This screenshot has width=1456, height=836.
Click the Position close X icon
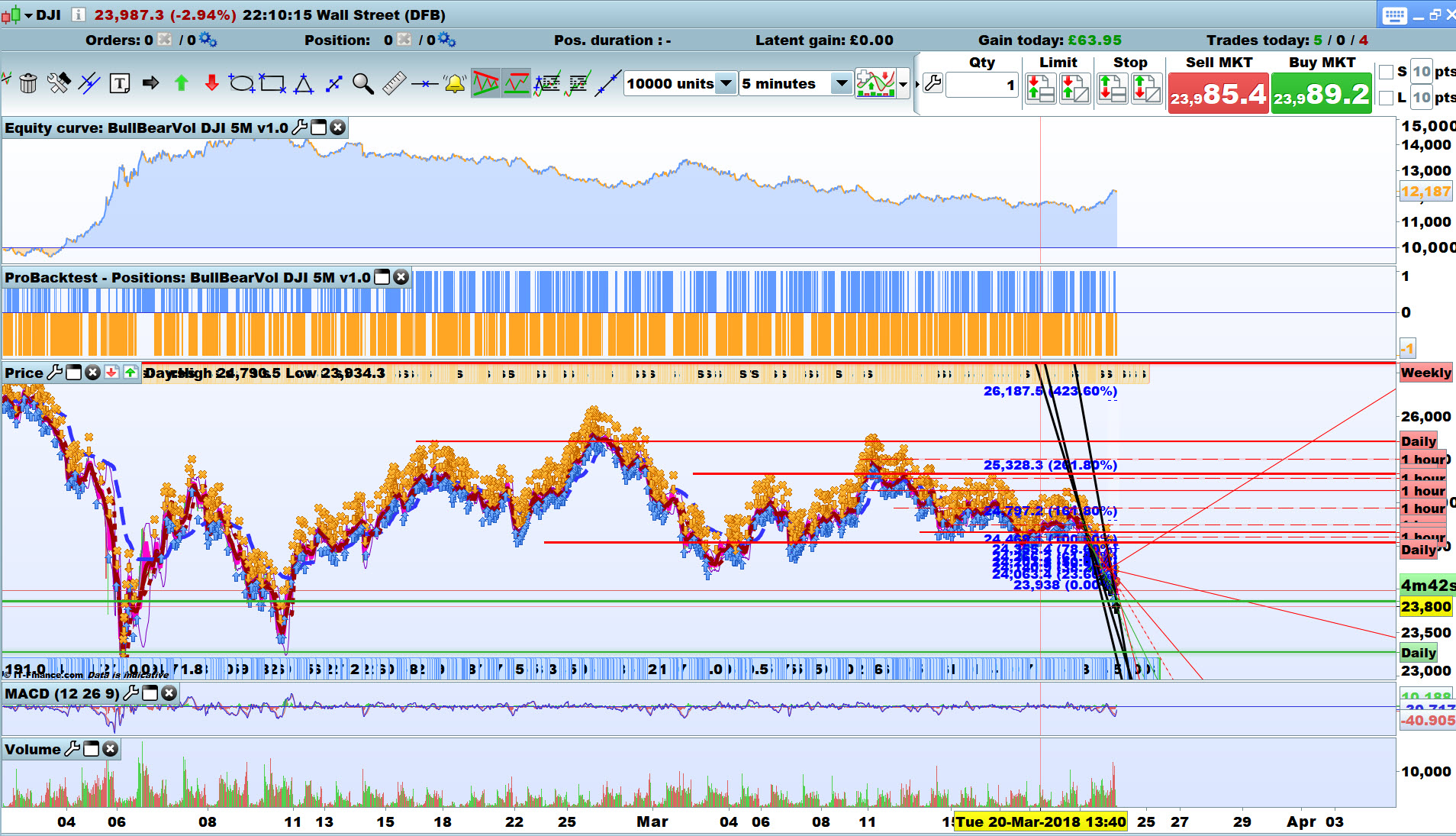coord(404,40)
